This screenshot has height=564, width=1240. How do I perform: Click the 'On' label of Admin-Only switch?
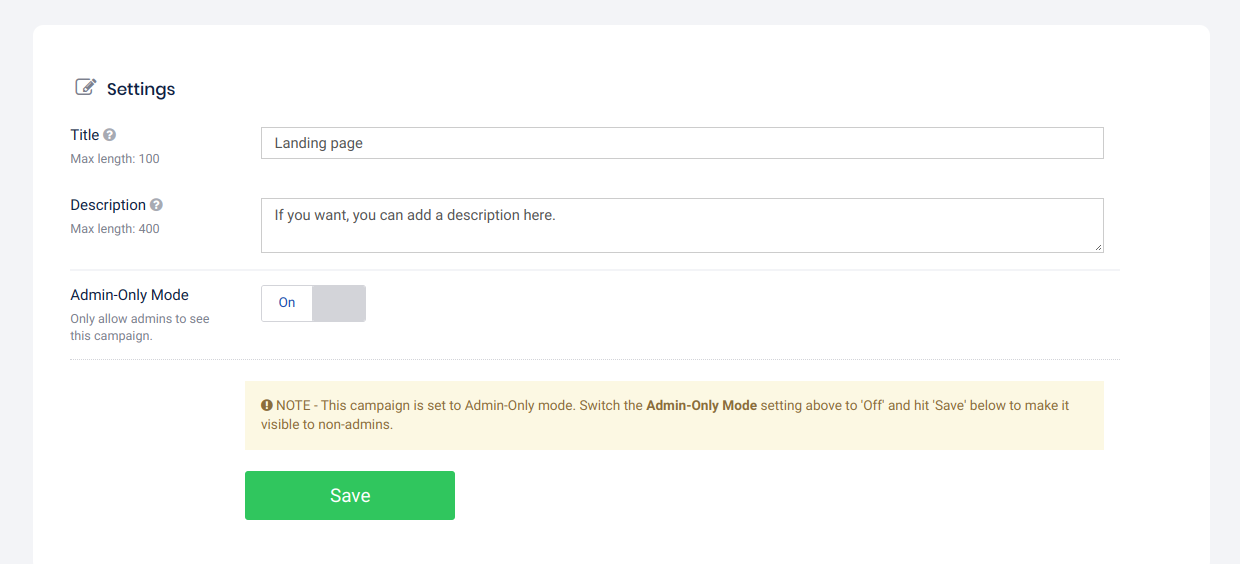coord(287,303)
